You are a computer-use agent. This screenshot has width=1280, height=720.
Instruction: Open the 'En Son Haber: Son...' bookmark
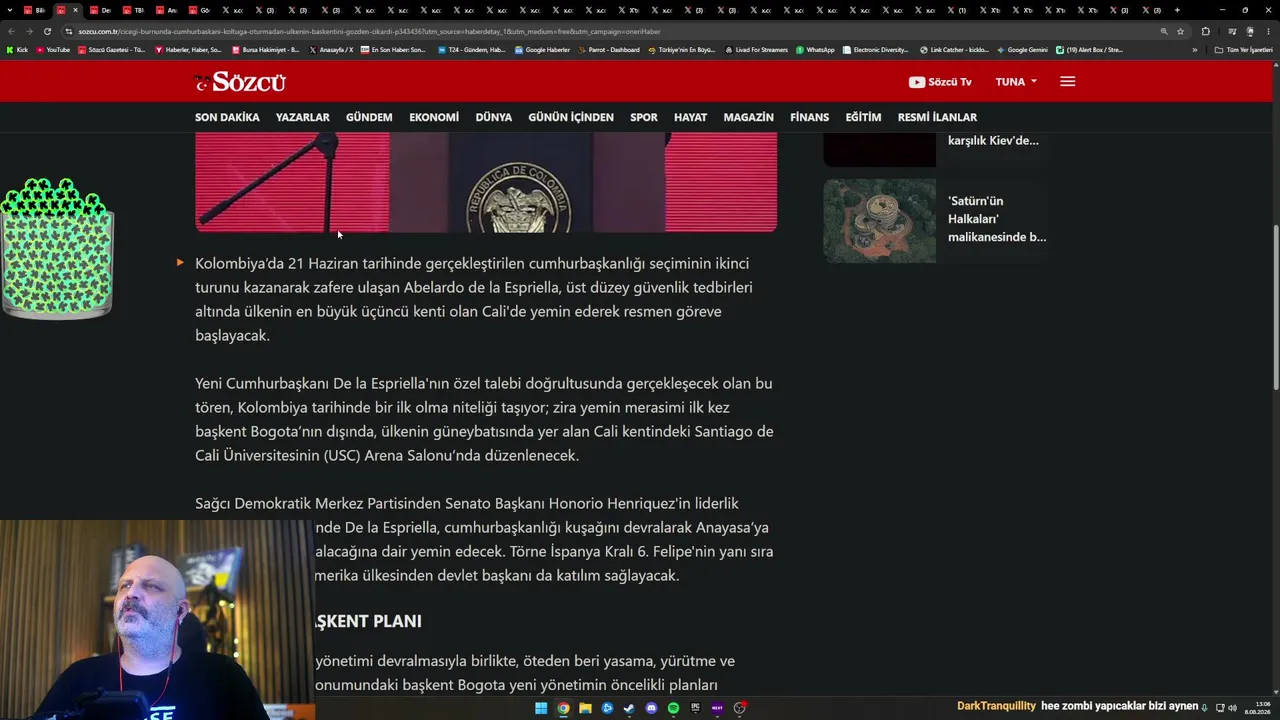coord(393,49)
